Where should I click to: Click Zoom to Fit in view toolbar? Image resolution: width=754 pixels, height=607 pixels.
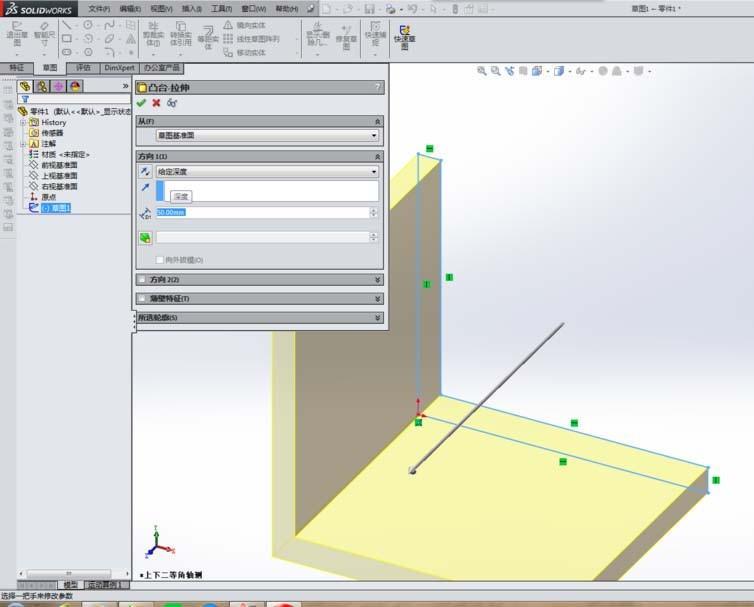click(x=481, y=71)
